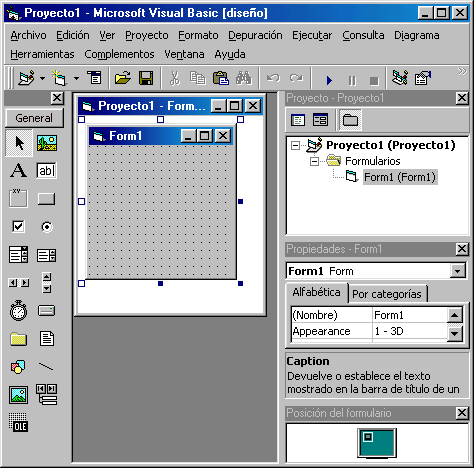
Task: Select the OLE container control tool
Action: click(18, 423)
